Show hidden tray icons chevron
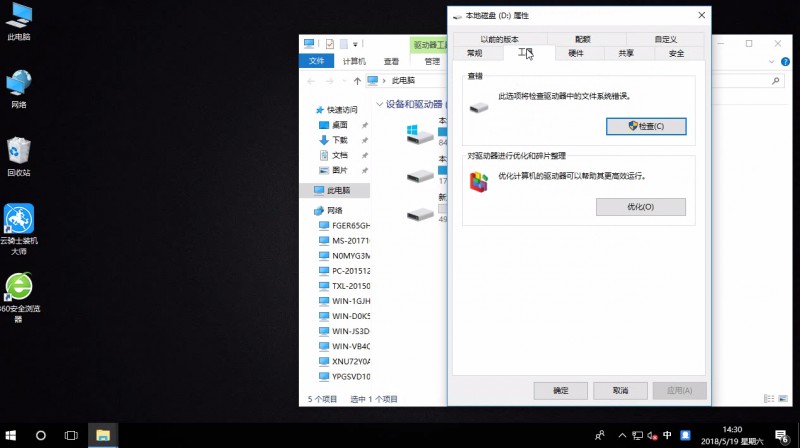 [622, 435]
